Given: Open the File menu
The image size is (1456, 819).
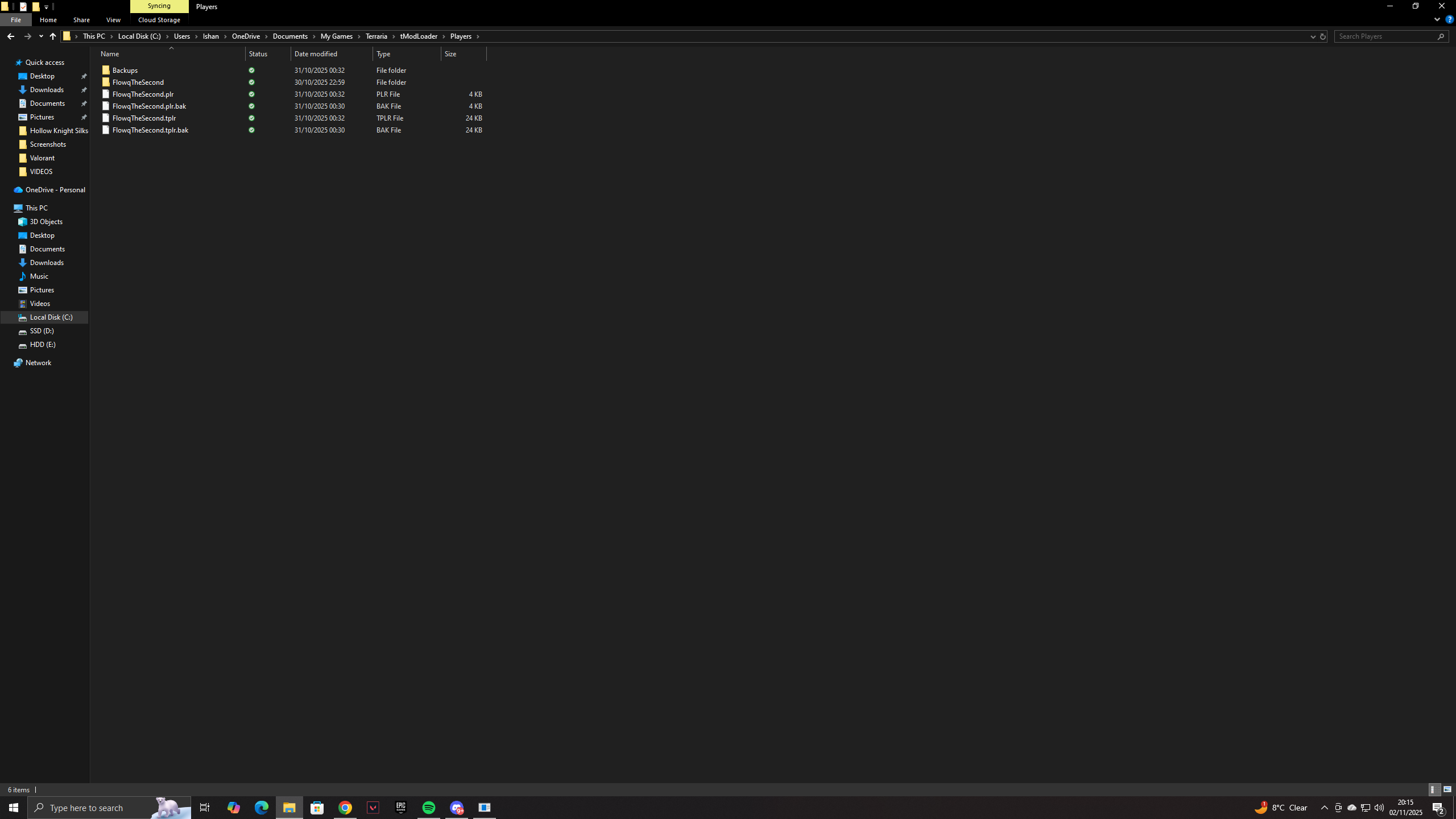Looking at the screenshot, I should tap(16, 19).
